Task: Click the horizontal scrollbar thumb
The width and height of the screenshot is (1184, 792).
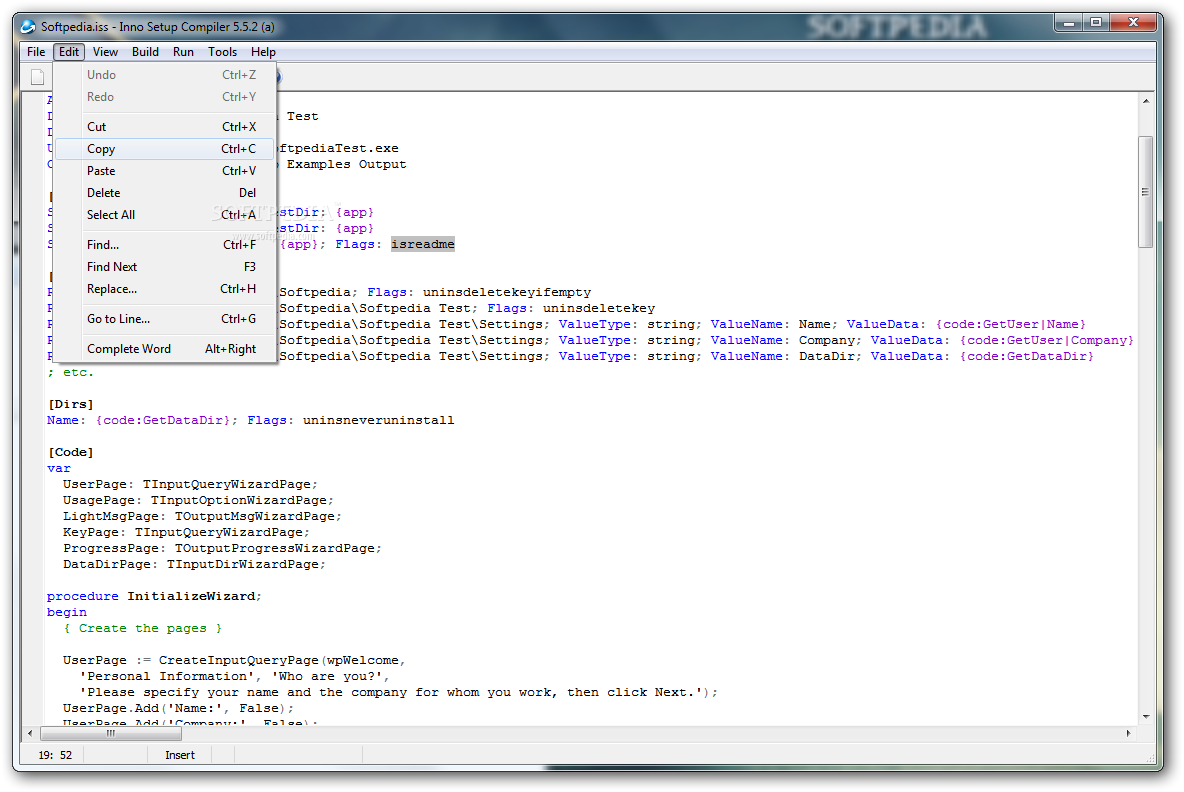Action: pyautogui.click(x=110, y=733)
